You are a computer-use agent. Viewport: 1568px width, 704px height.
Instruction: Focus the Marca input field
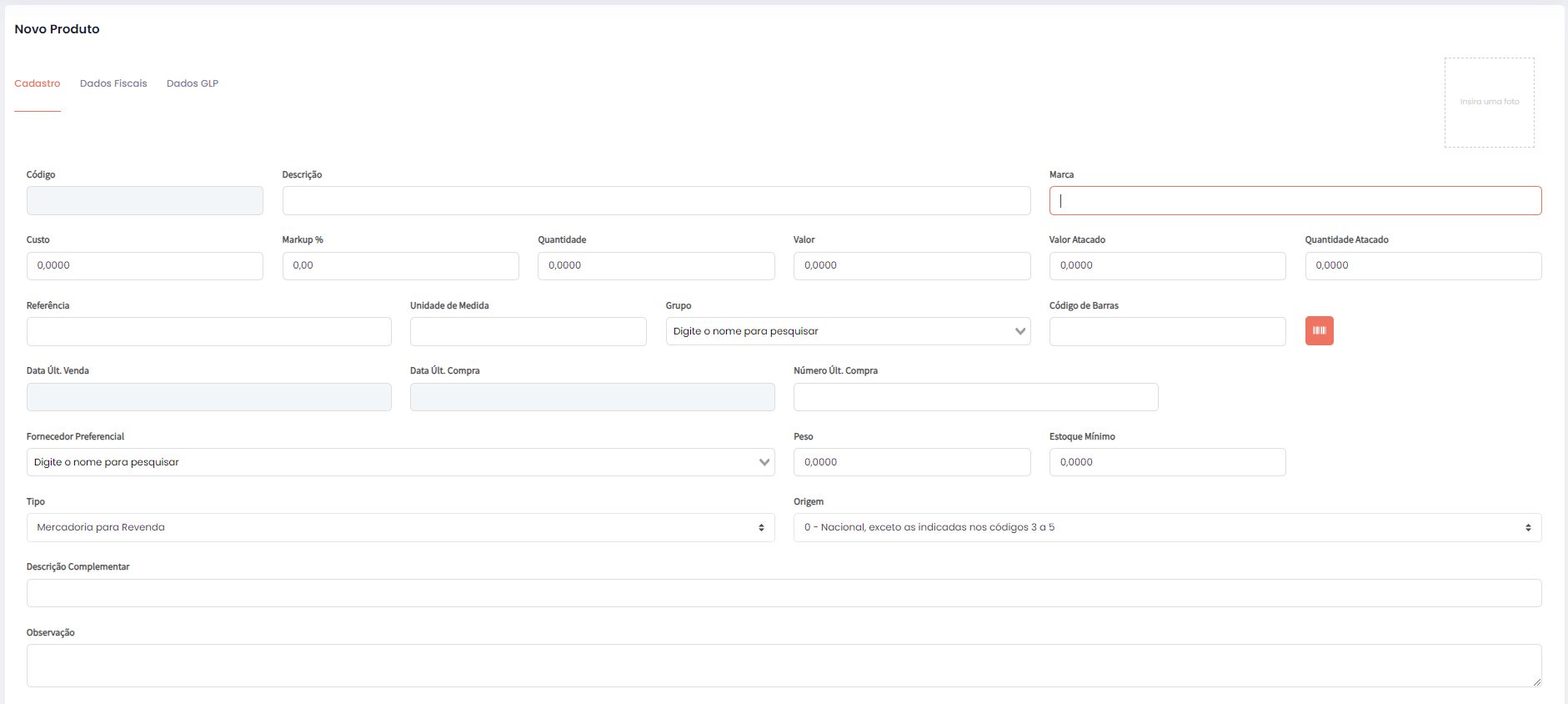1295,201
